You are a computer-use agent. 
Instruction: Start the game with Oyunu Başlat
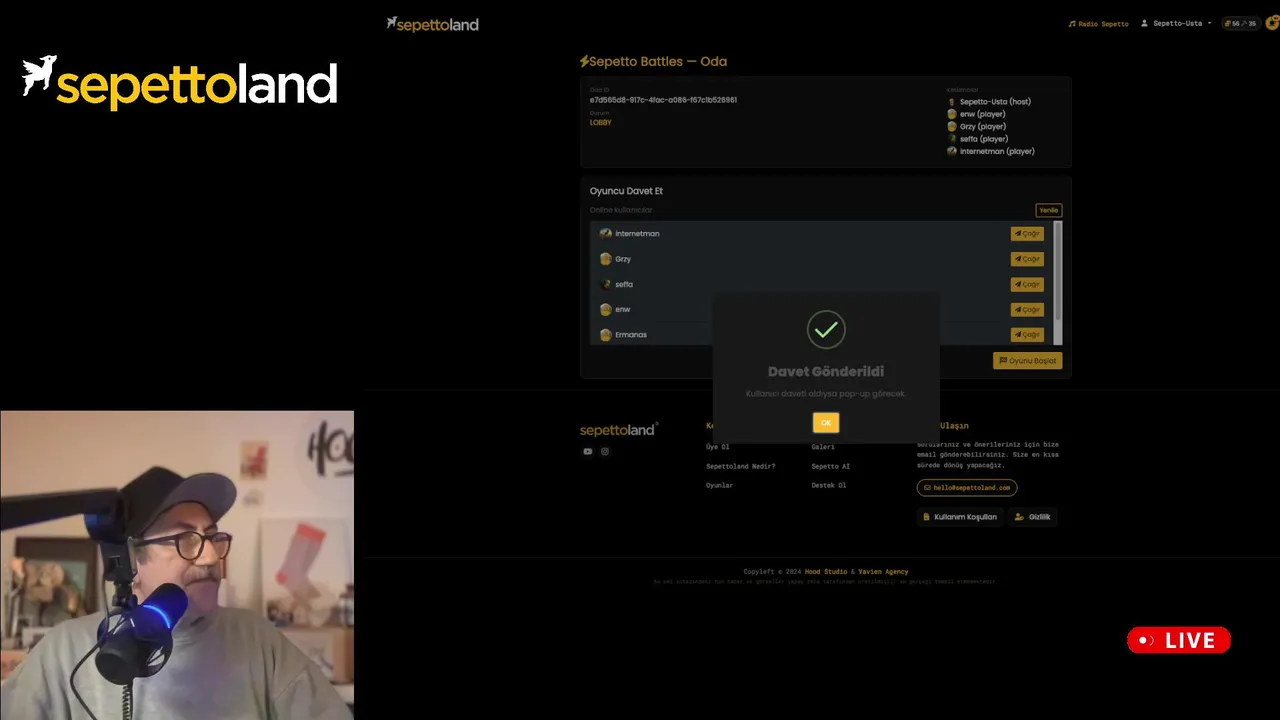1027,361
